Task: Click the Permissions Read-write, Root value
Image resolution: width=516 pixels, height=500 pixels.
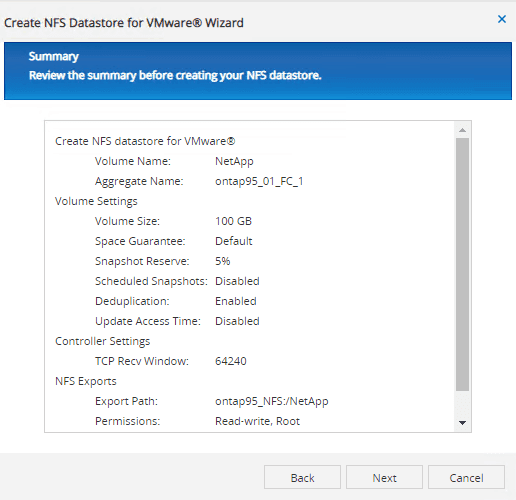Action: (257, 421)
